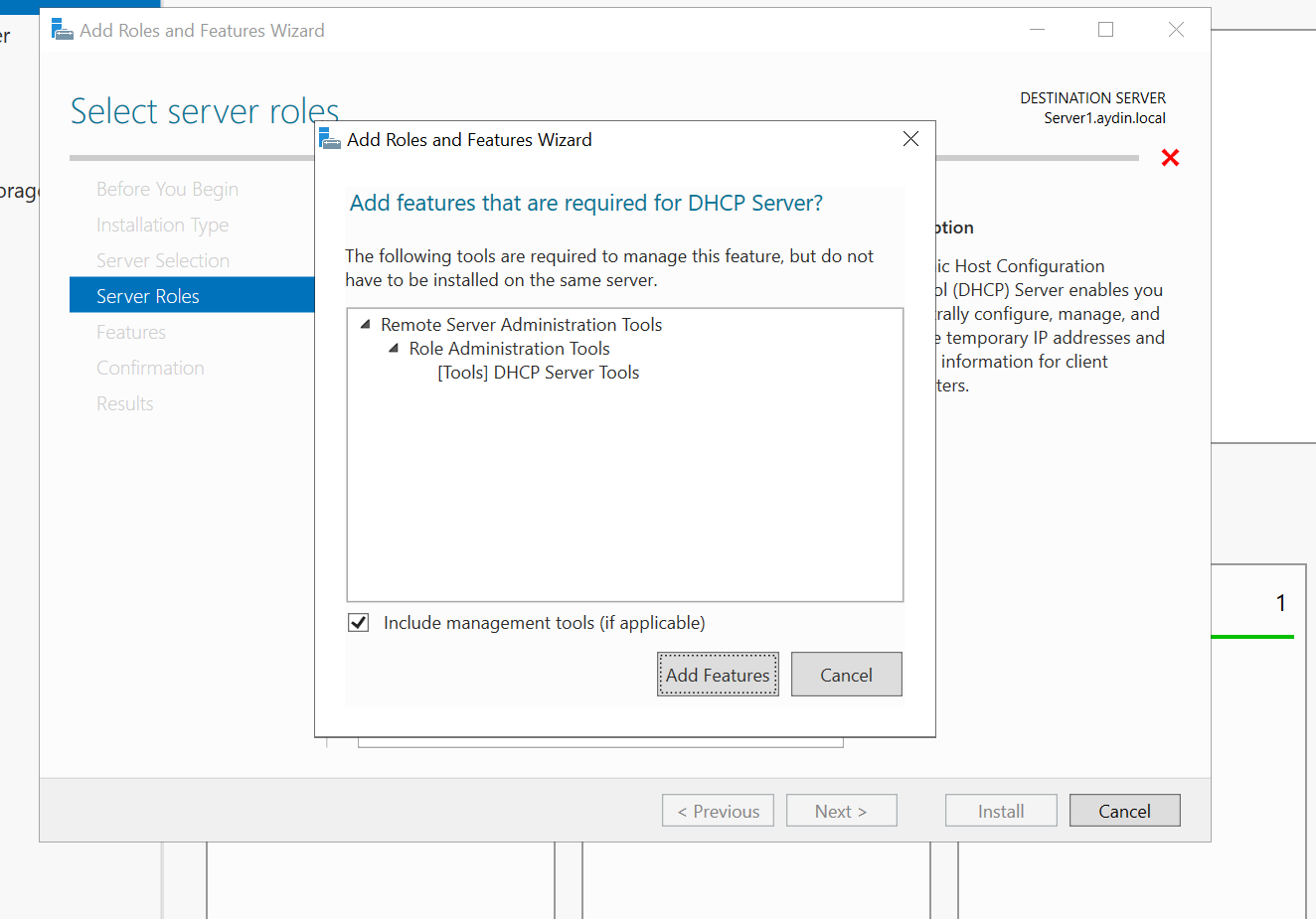Click the red X error icon
This screenshot has width=1316, height=919.
(1170, 158)
